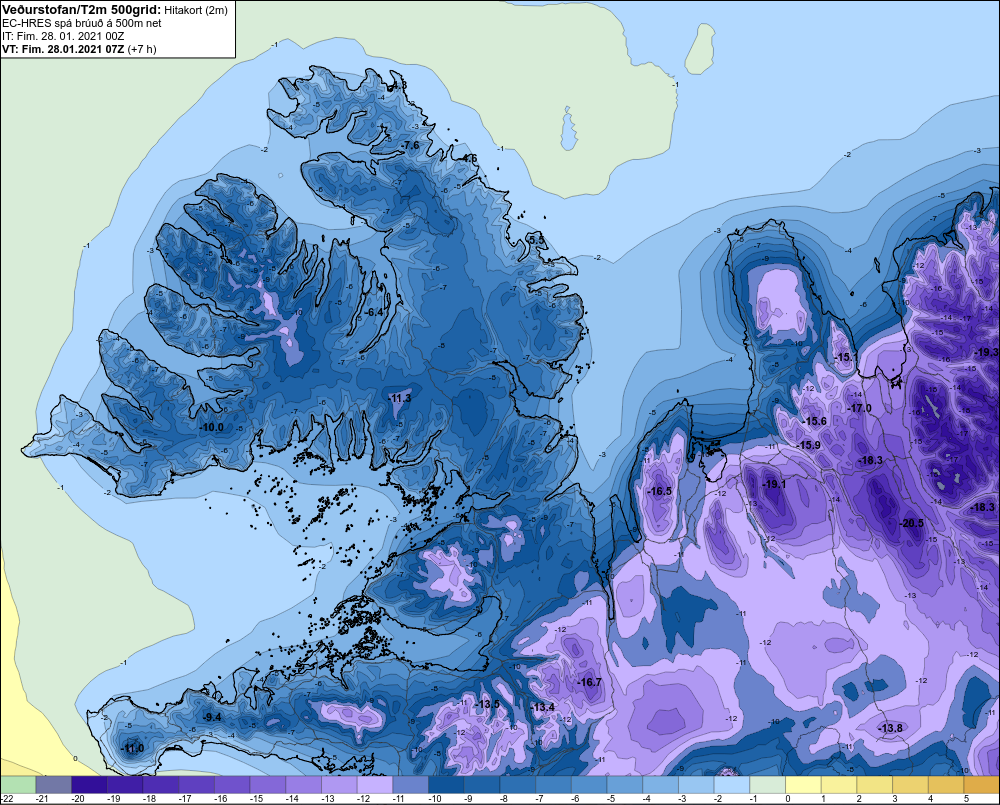Click the legend color swatch labeled 2

[875, 784]
